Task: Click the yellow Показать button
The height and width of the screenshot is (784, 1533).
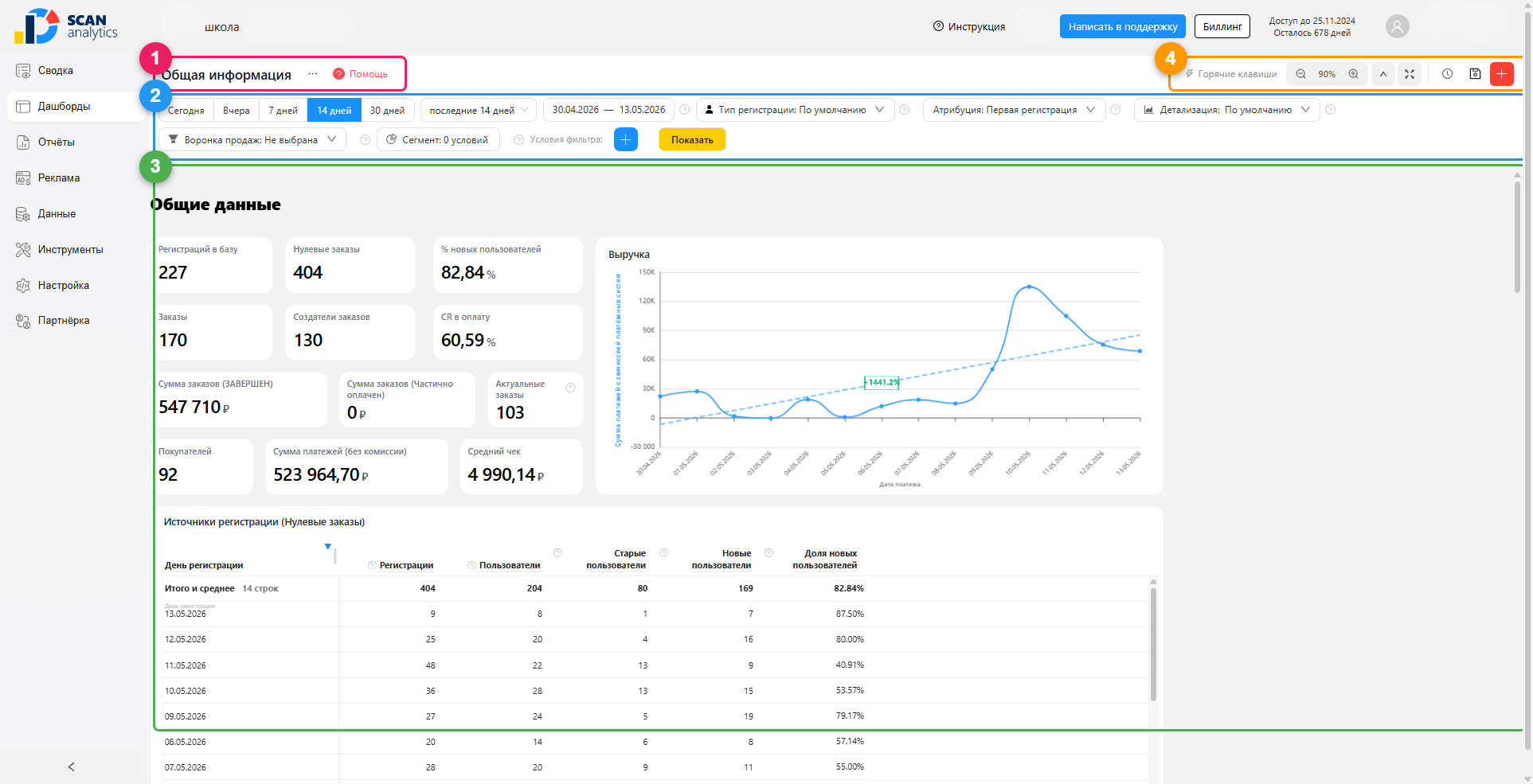Action: pyautogui.click(x=692, y=139)
